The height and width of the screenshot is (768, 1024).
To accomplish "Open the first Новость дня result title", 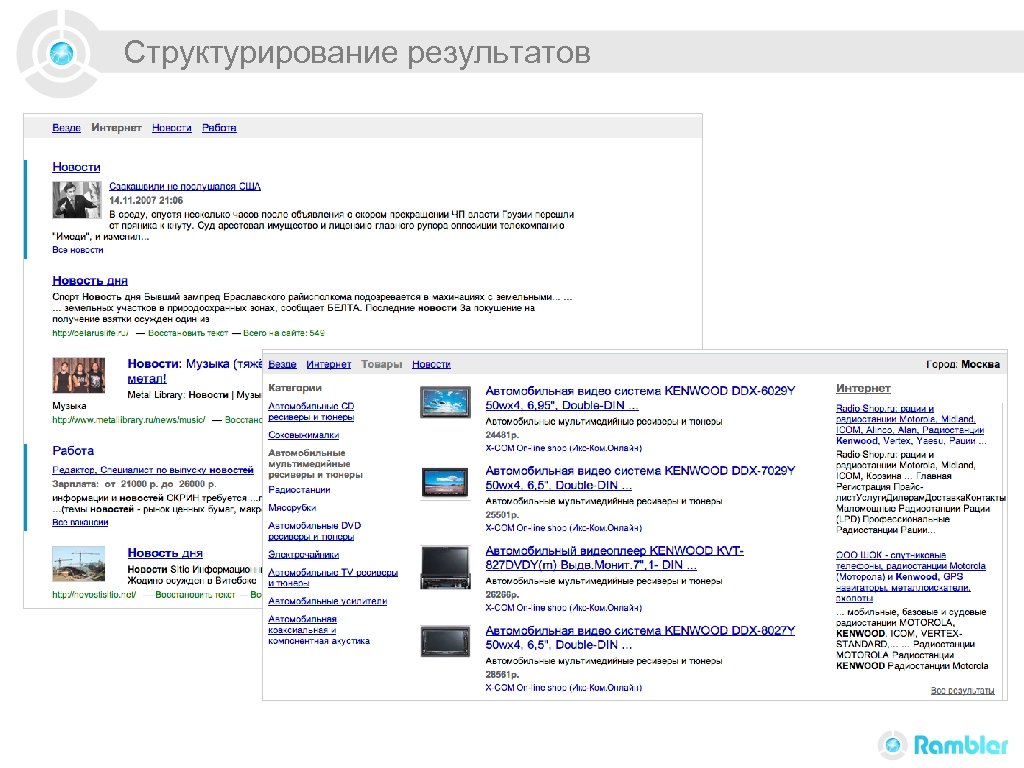I will point(90,281).
